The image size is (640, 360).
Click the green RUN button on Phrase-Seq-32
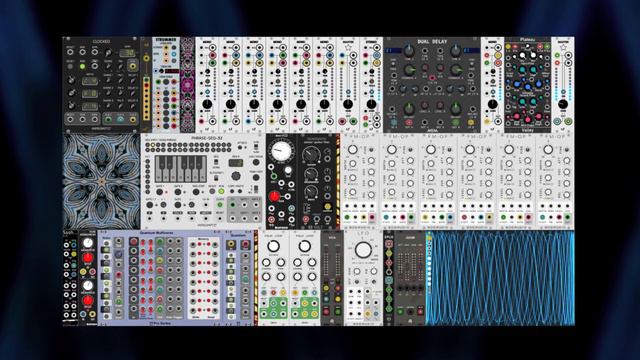pos(221,191)
